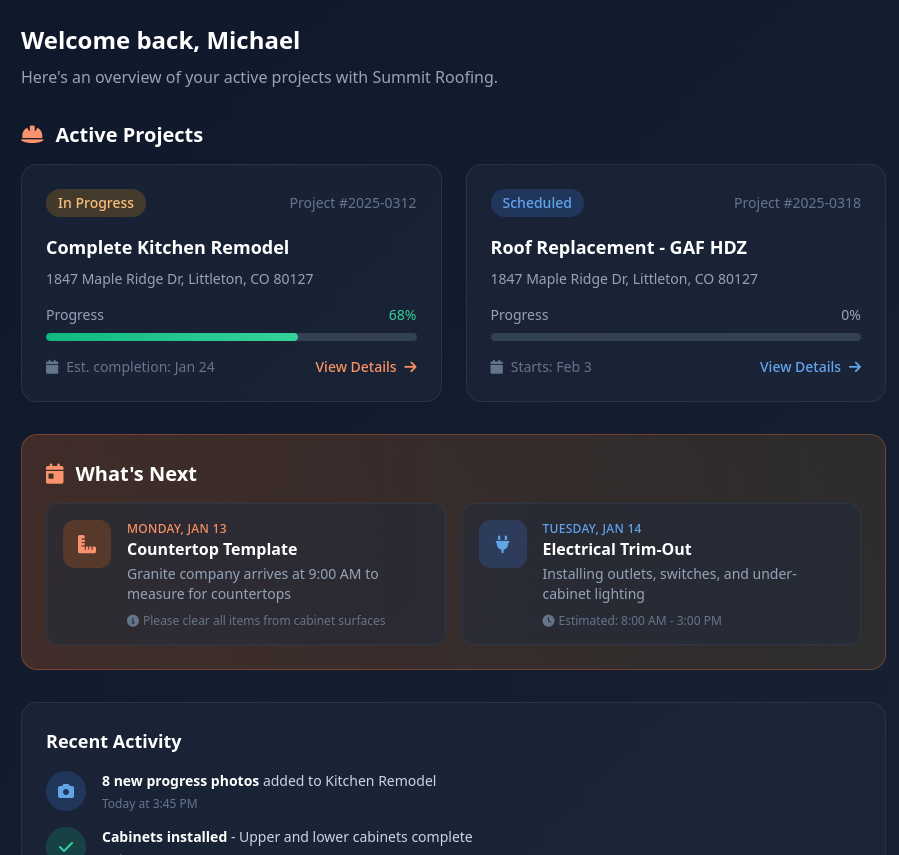The height and width of the screenshot is (855, 899).
Task: Click the ruler icon for Countertop Template
Action: 87,544
